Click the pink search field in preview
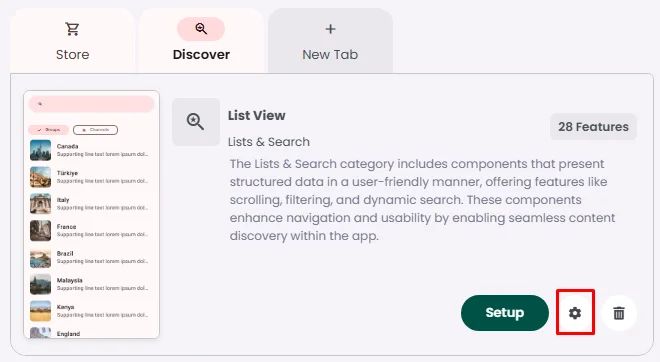This screenshot has height=362, width=660. pos(91,104)
